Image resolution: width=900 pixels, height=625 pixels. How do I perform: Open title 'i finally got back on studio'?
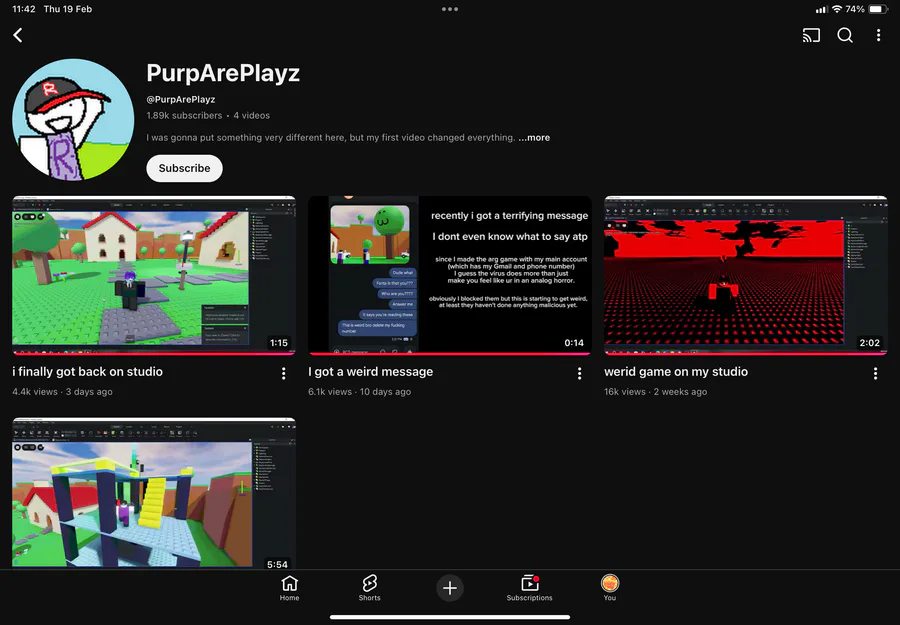pyautogui.click(x=87, y=371)
